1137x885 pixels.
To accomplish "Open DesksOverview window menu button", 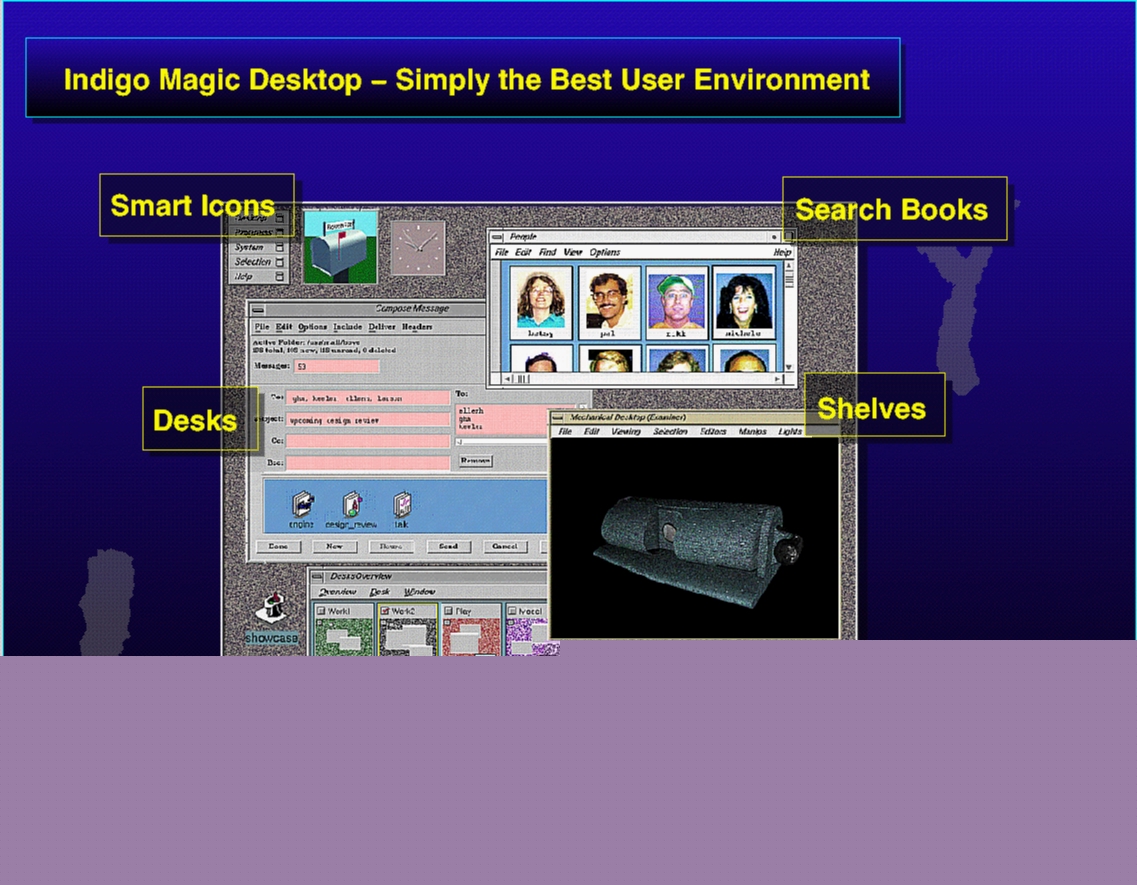I will pos(318,576).
